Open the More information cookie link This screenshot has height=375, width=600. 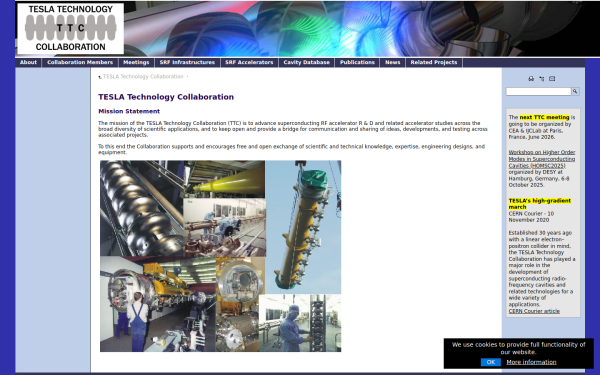[x=531, y=362]
